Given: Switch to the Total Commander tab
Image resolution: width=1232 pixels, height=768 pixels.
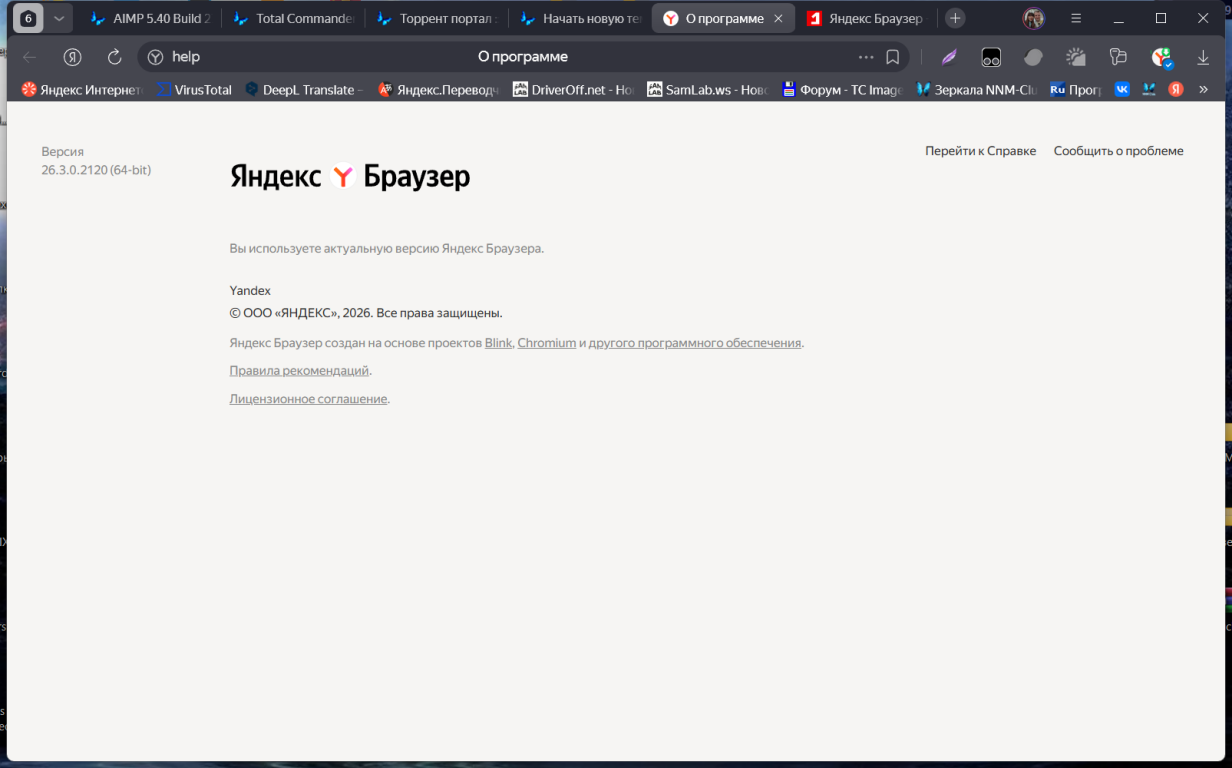Looking at the screenshot, I should pyautogui.click(x=293, y=18).
